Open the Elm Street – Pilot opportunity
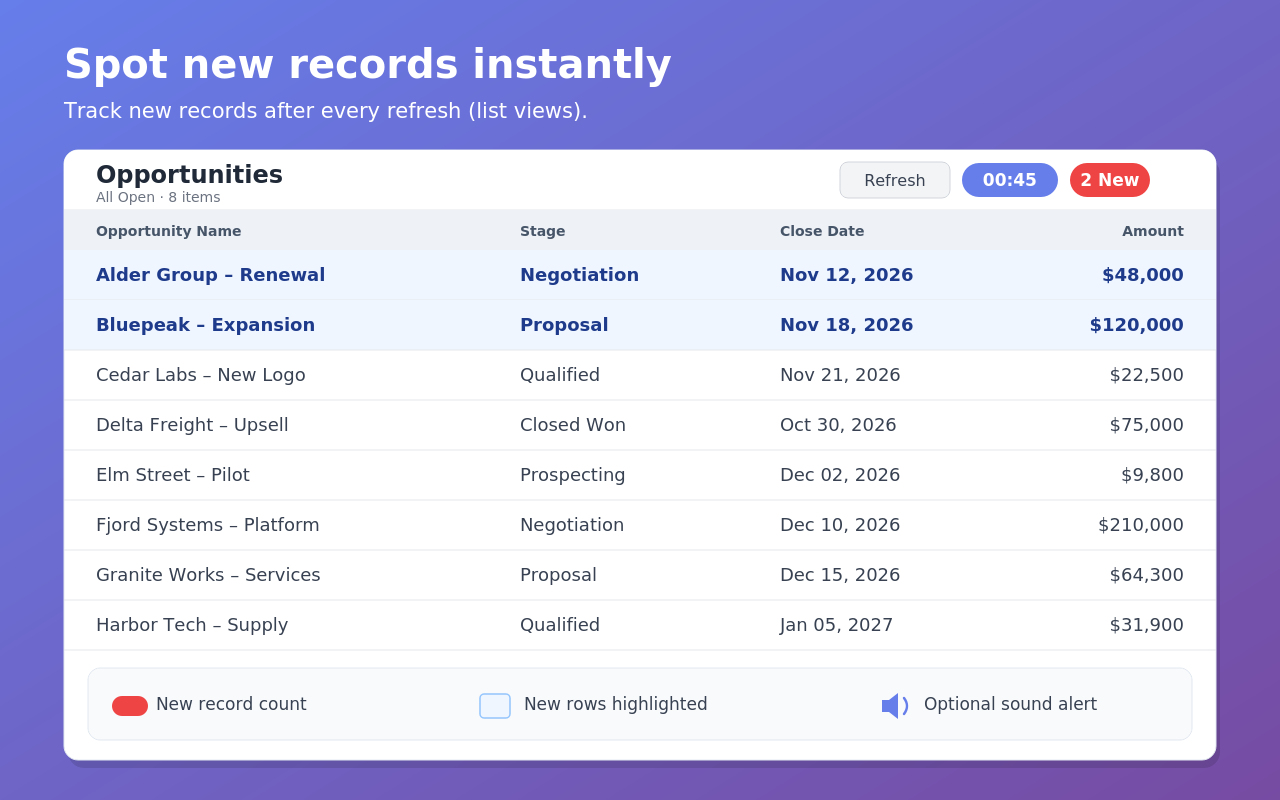 click(173, 475)
